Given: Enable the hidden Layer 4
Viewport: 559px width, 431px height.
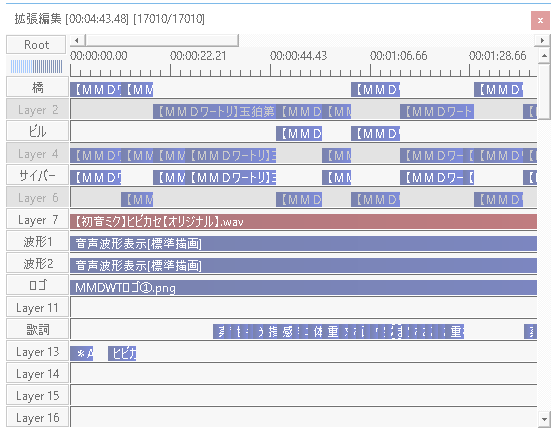Looking at the screenshot, I should pos(37,153).
